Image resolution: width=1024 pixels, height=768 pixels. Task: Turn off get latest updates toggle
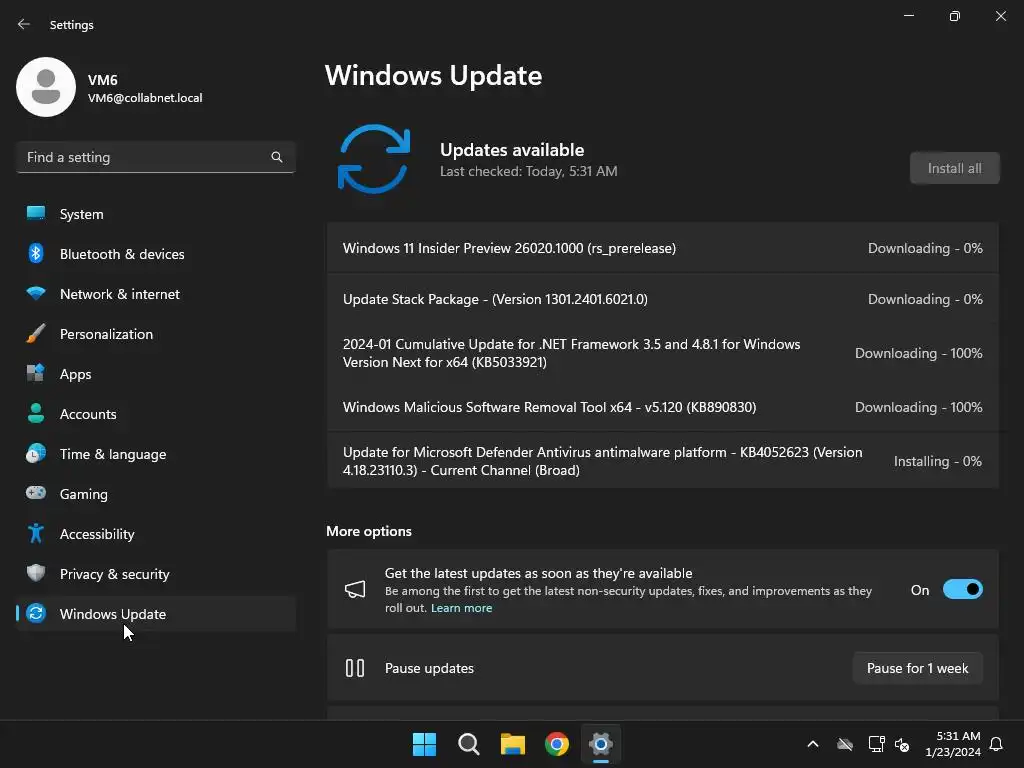(963, 590)
